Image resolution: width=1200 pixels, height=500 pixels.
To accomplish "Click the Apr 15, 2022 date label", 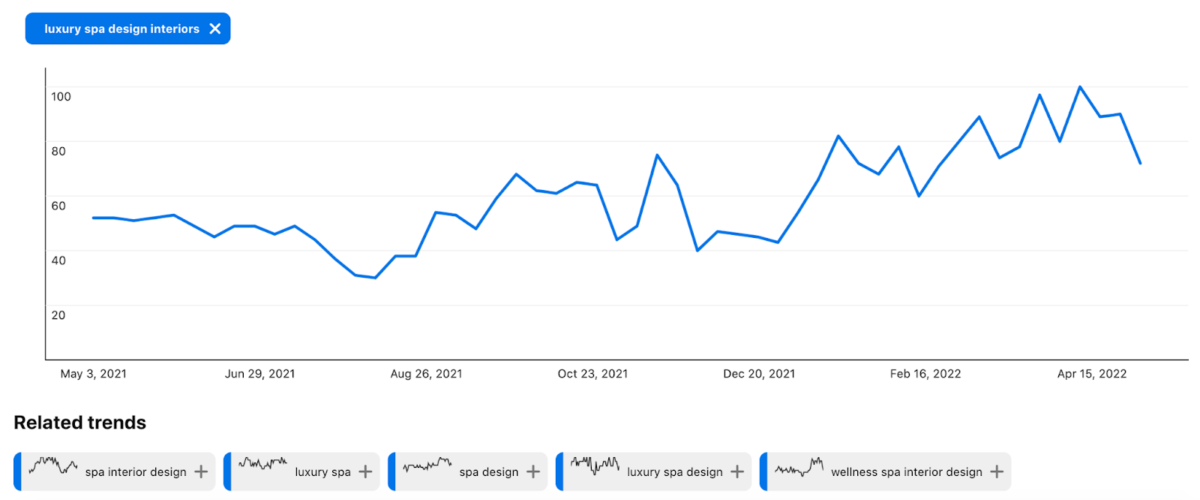I will pyautogui.click(x=1092, y=374).
